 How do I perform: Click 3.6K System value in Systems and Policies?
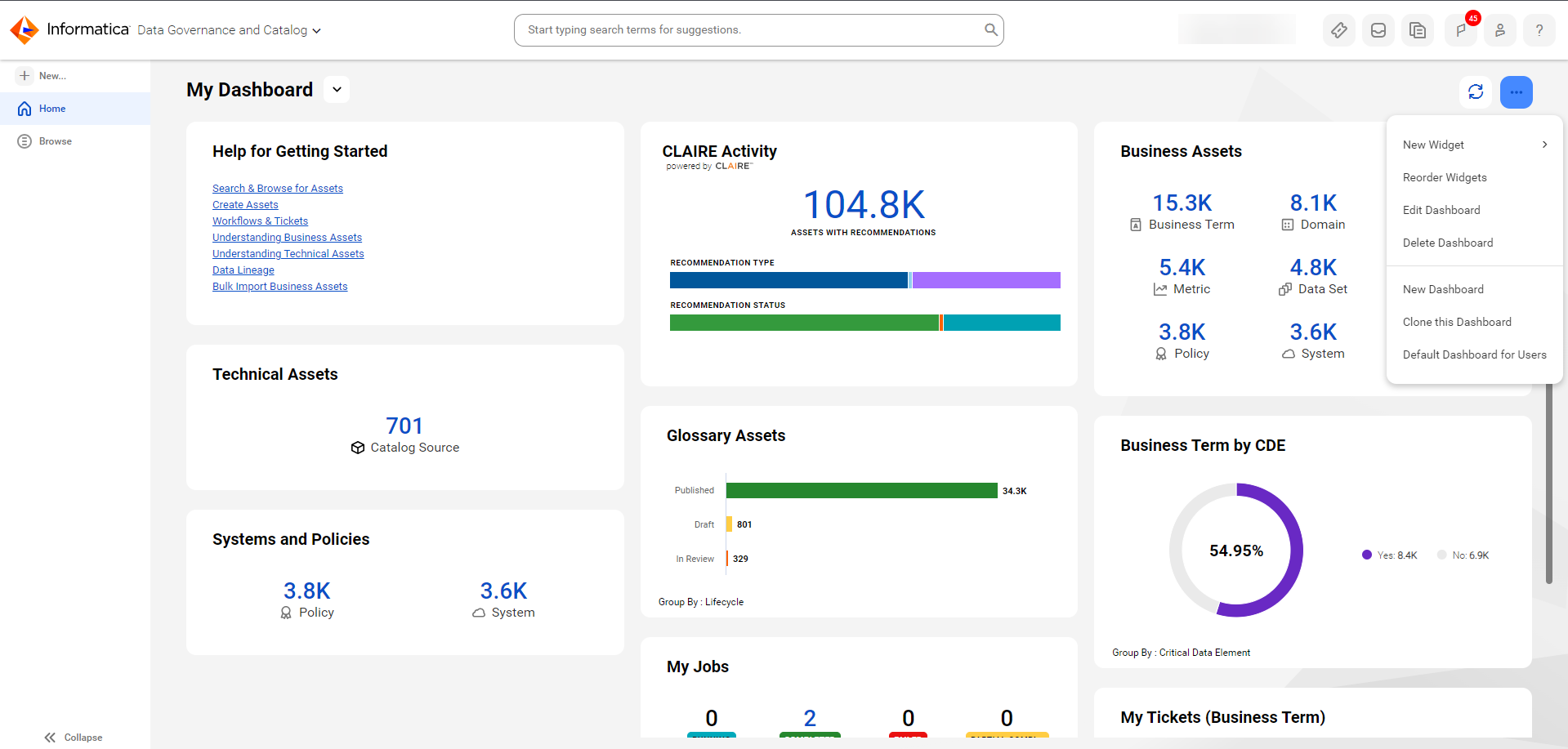coord(503,591)
